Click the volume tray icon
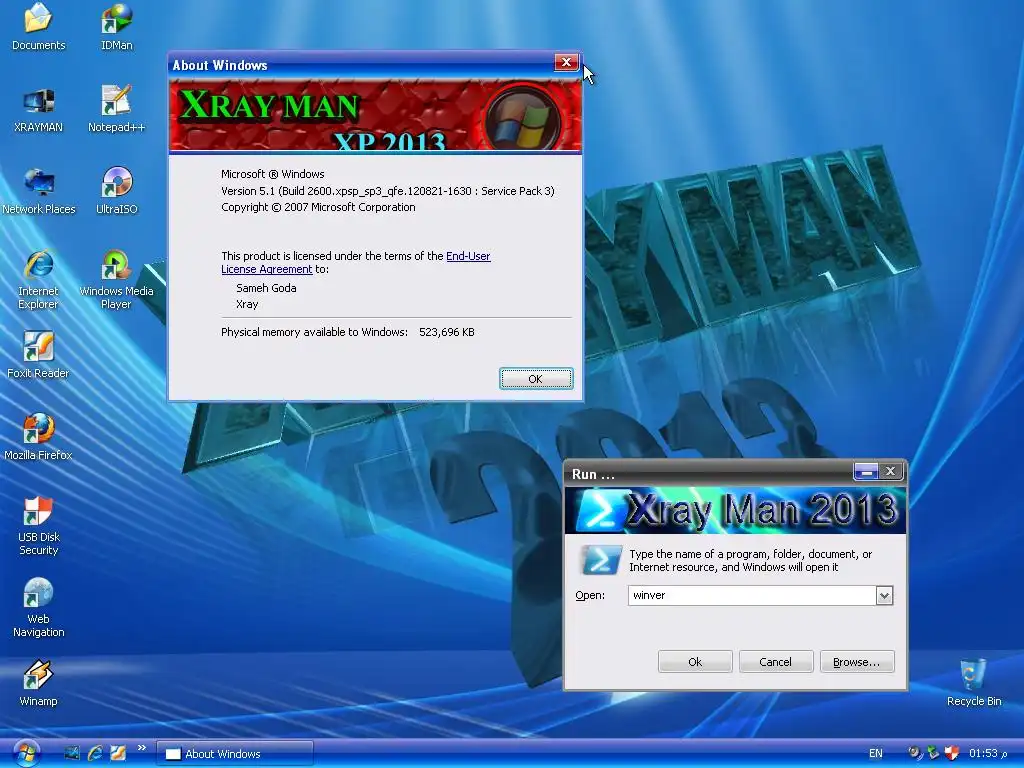1024x768 pixels. point(914,753)
